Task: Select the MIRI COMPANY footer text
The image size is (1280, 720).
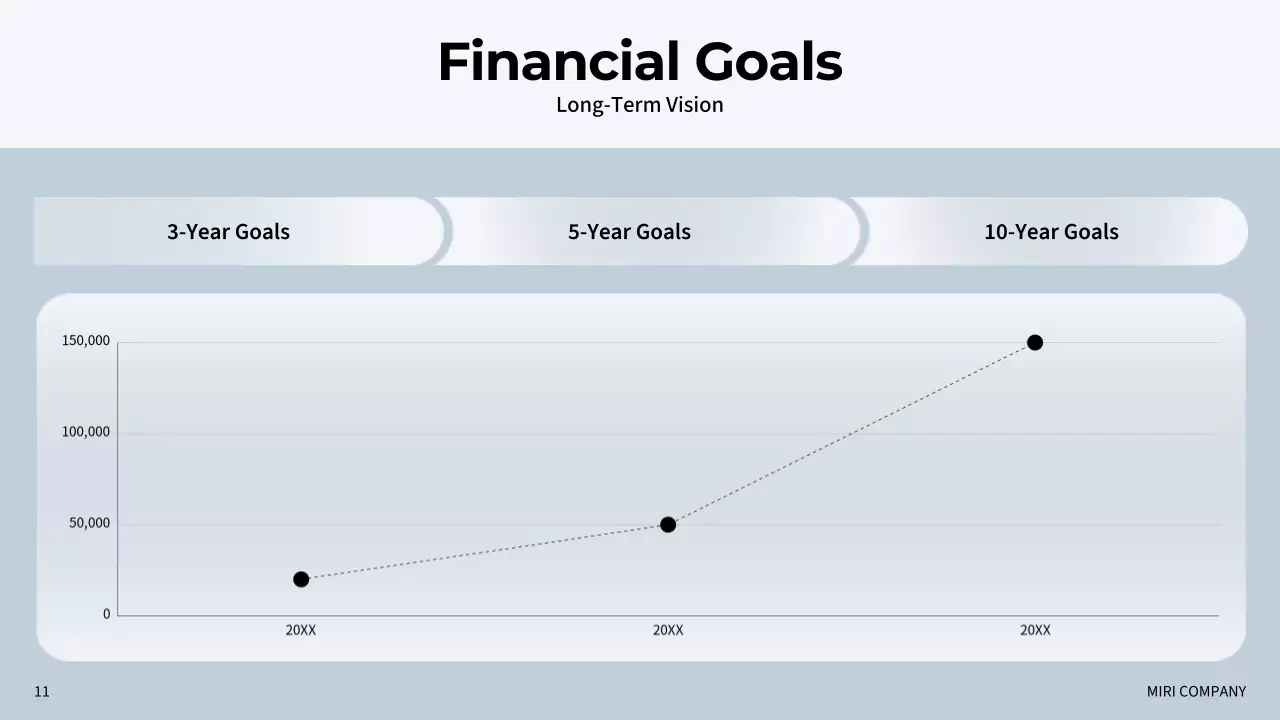Action: [x=1196, y=691]
